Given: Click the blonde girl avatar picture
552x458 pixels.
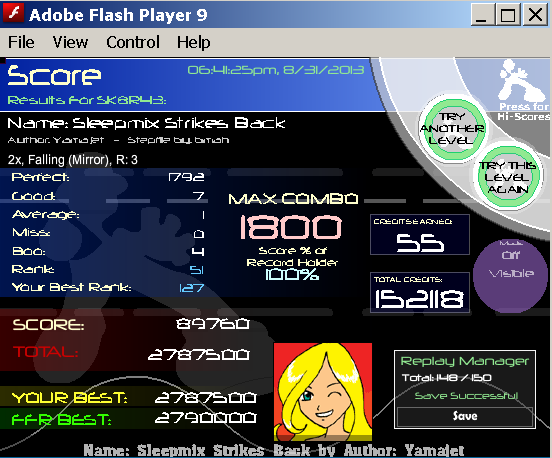Looking at the screenshot, I should pos(323,391).
